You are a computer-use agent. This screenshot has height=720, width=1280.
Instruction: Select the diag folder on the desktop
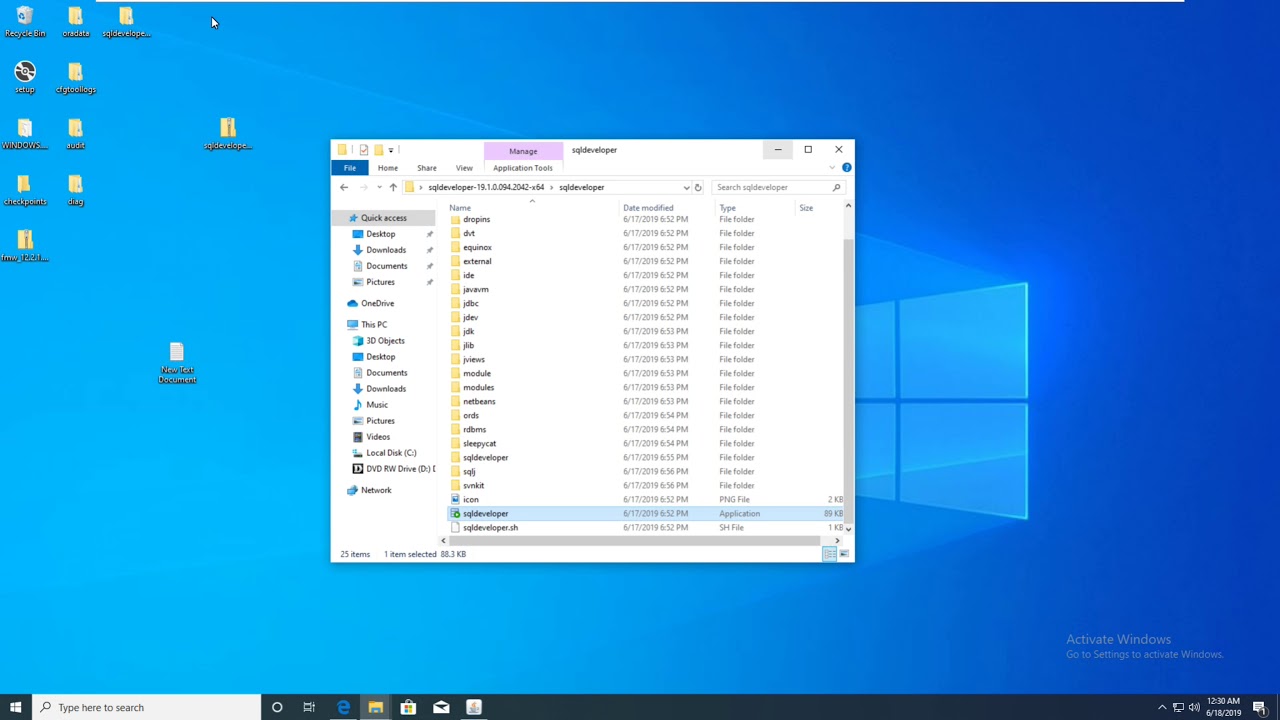pos(75,190)
